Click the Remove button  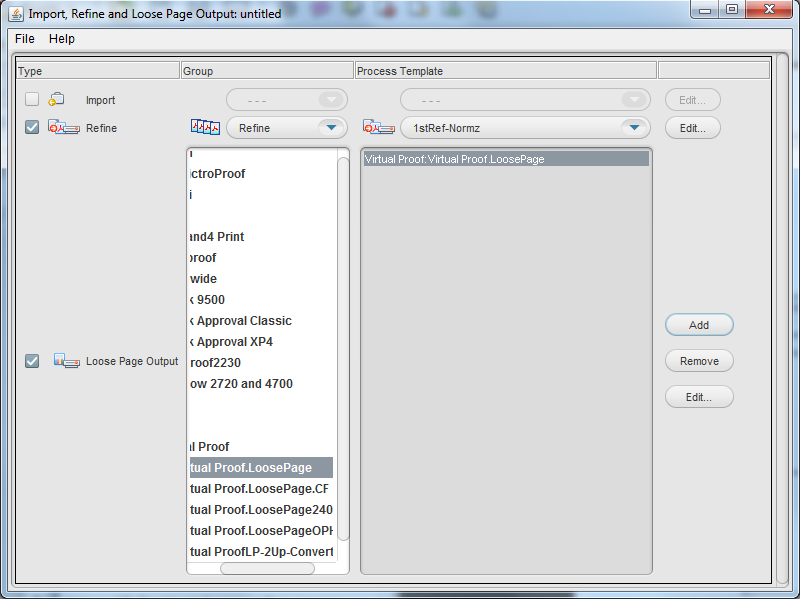[699, 361]
